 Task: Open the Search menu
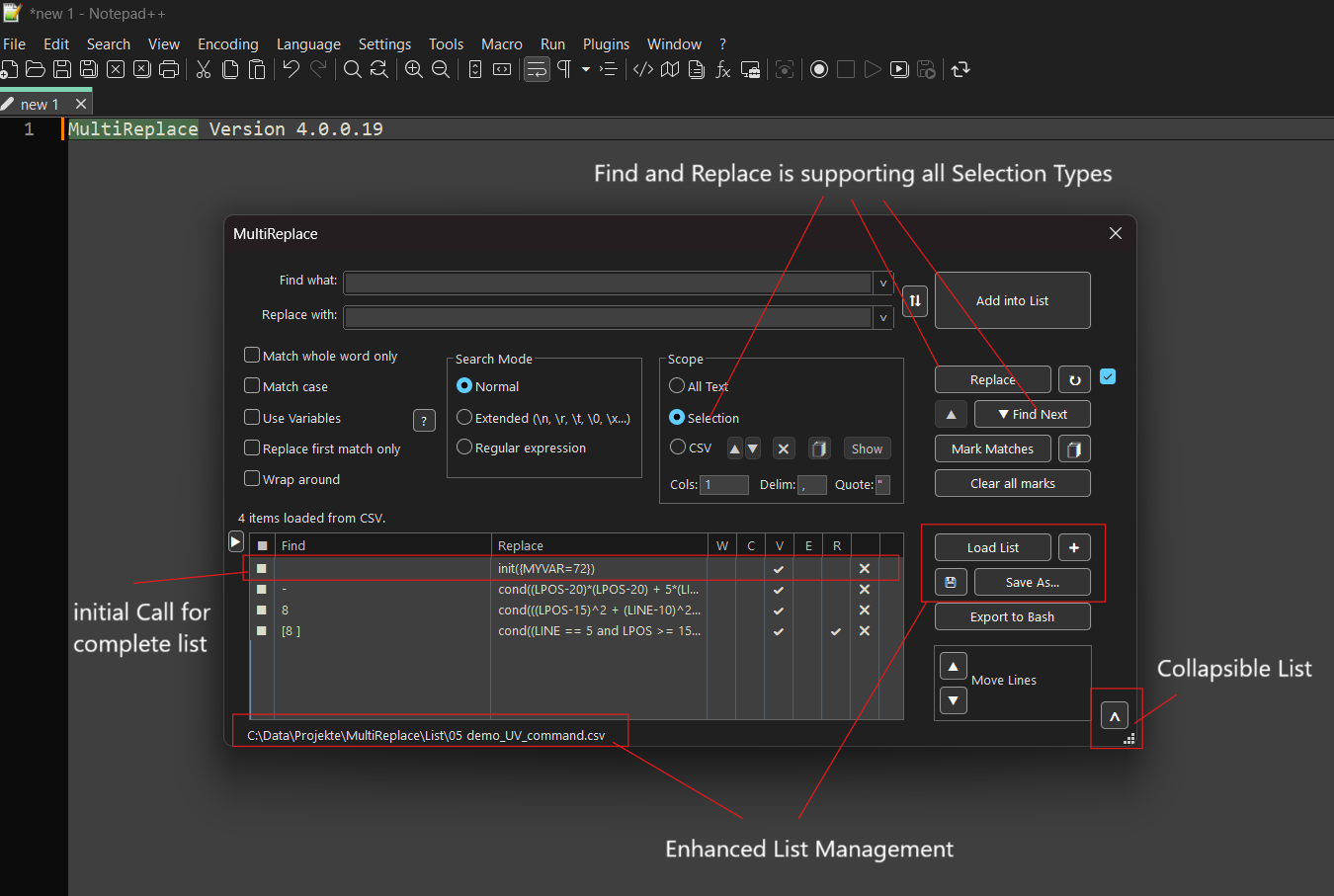click(x=109, y=44)
